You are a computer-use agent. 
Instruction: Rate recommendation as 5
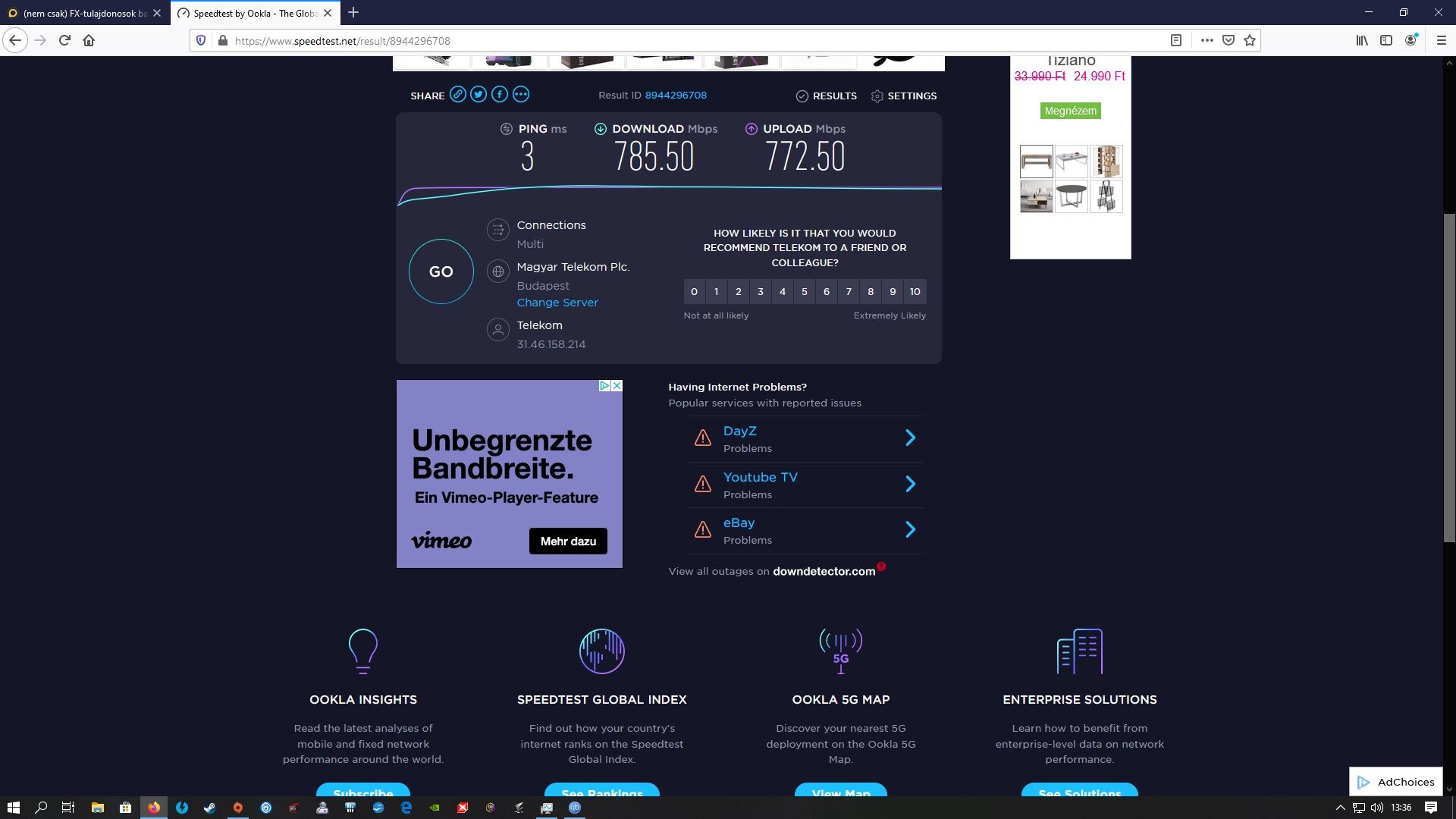tap(805, 292)
